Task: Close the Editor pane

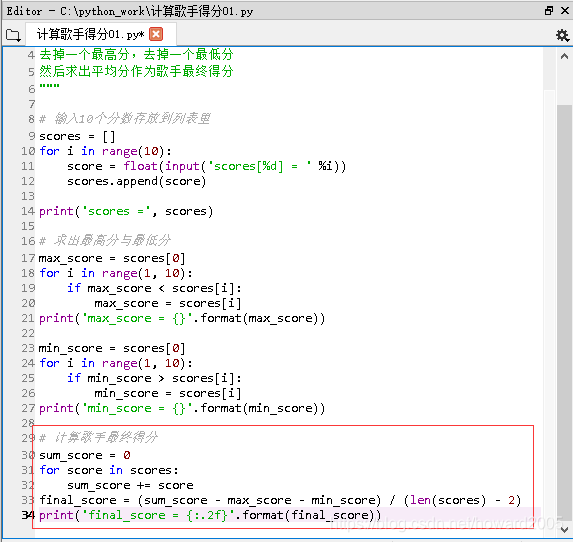Action: pyautogui.click(x=565, y=10)
